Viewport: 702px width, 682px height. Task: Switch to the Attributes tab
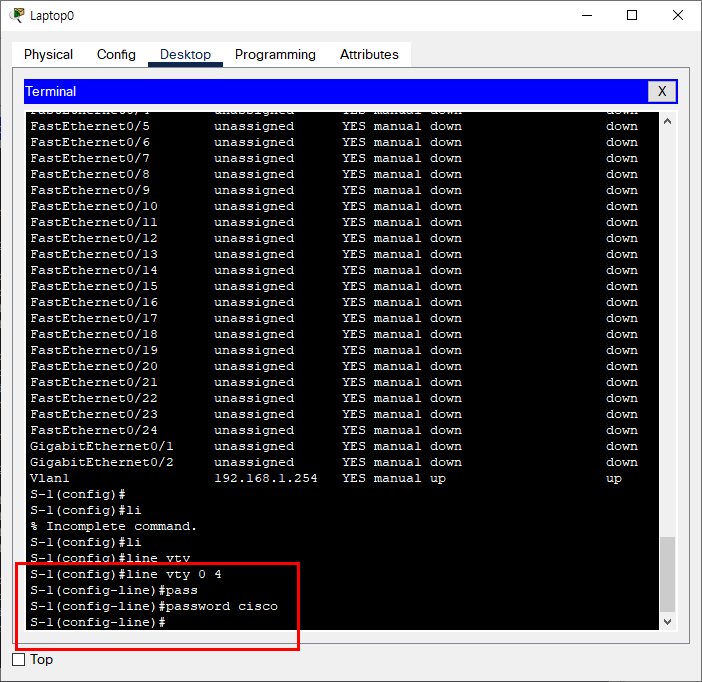pos(369,54)
